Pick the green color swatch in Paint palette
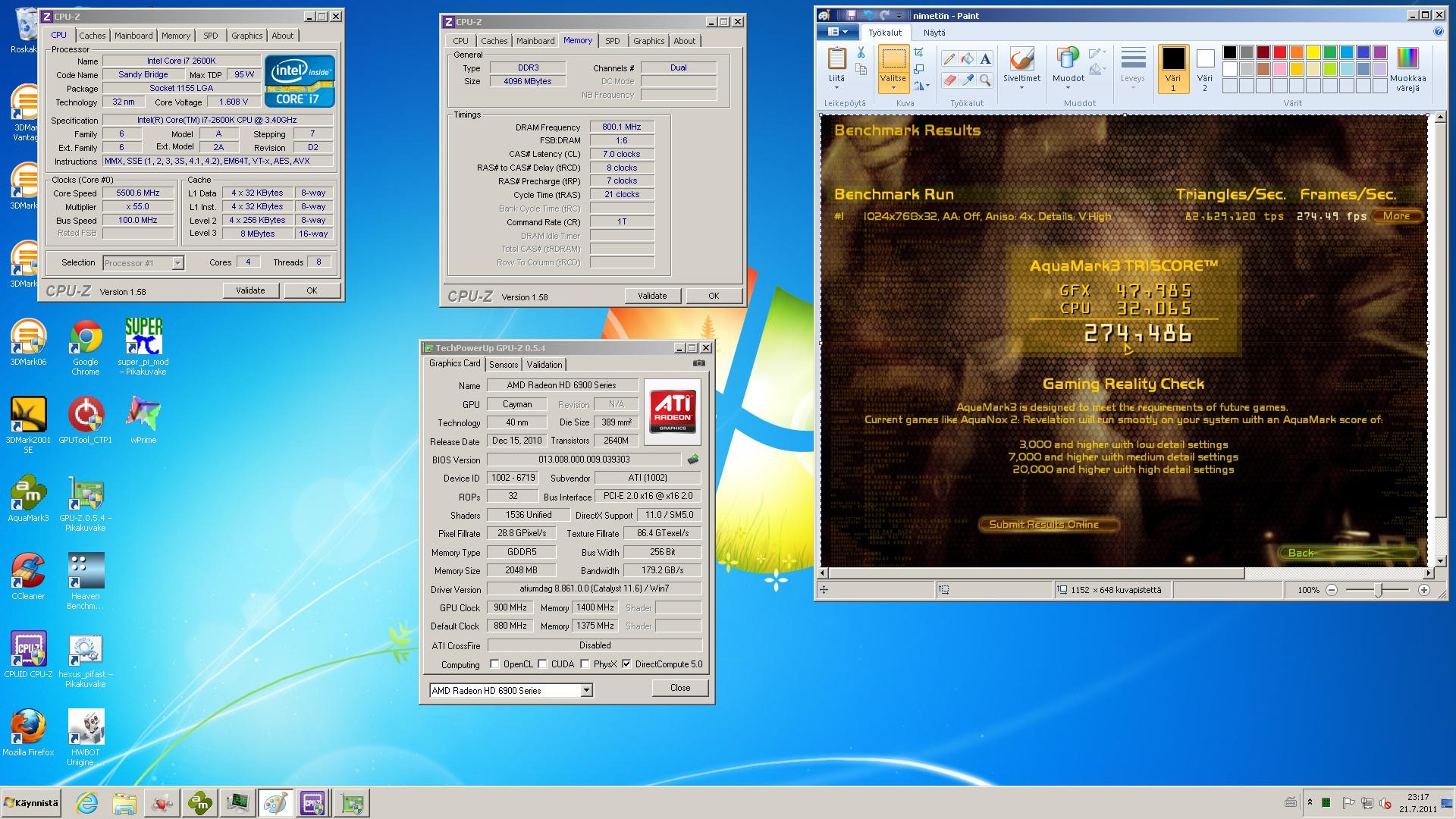 [1330, 52]
